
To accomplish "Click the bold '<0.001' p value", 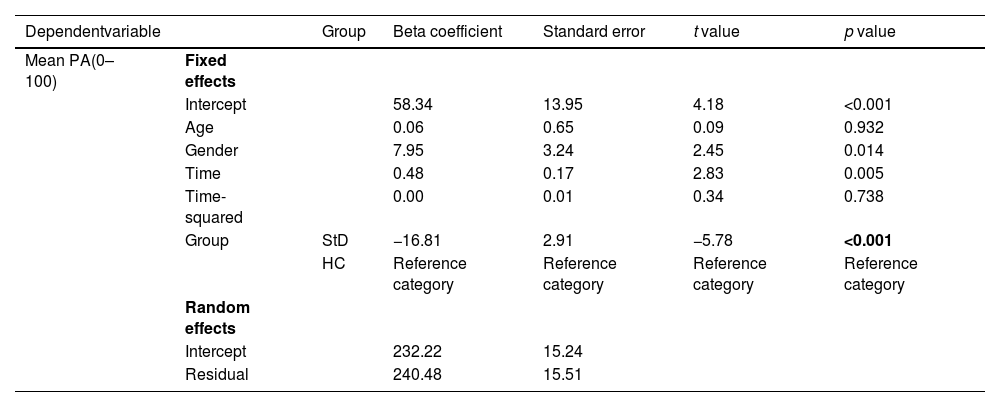I will point(868,241).
